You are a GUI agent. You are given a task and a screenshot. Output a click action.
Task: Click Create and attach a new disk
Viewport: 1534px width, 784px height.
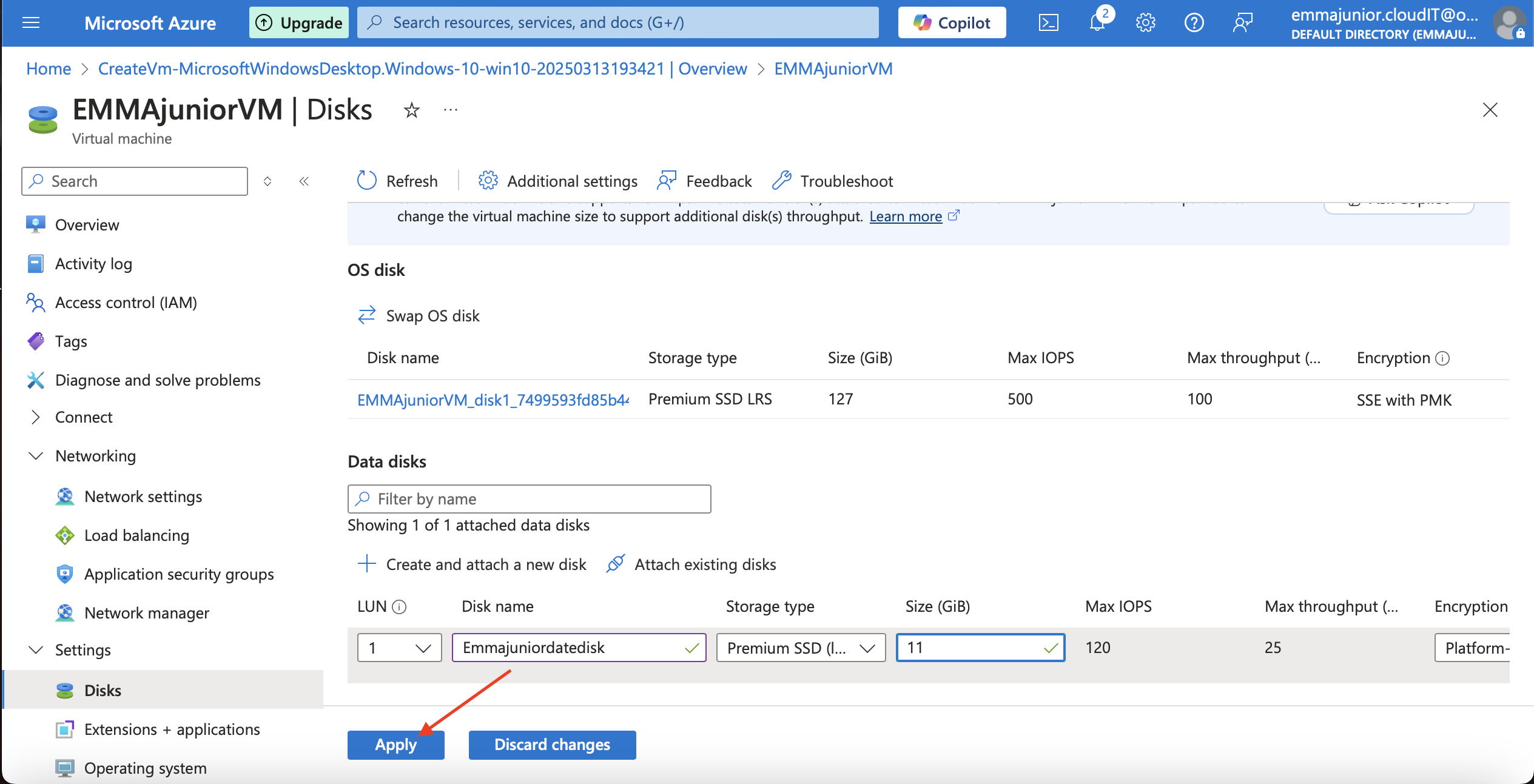(x=472, y=564)
